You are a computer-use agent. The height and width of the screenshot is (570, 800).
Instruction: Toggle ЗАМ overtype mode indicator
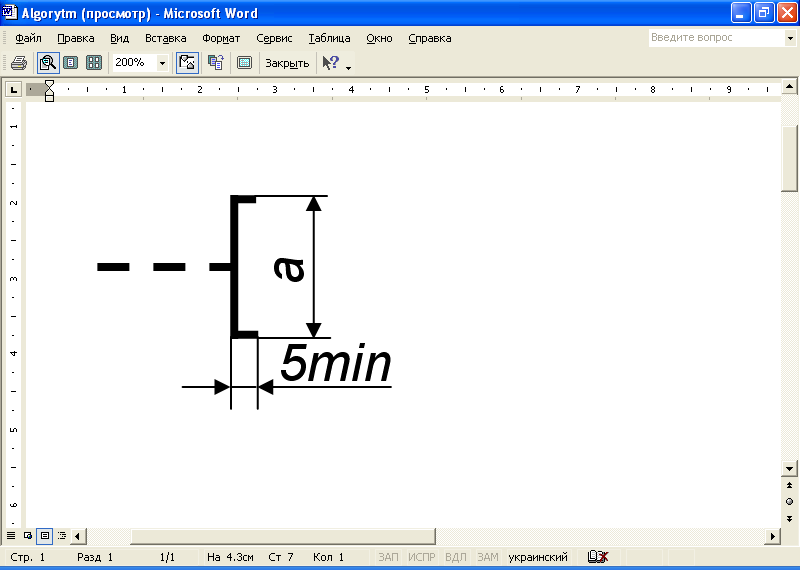point(487,557)
